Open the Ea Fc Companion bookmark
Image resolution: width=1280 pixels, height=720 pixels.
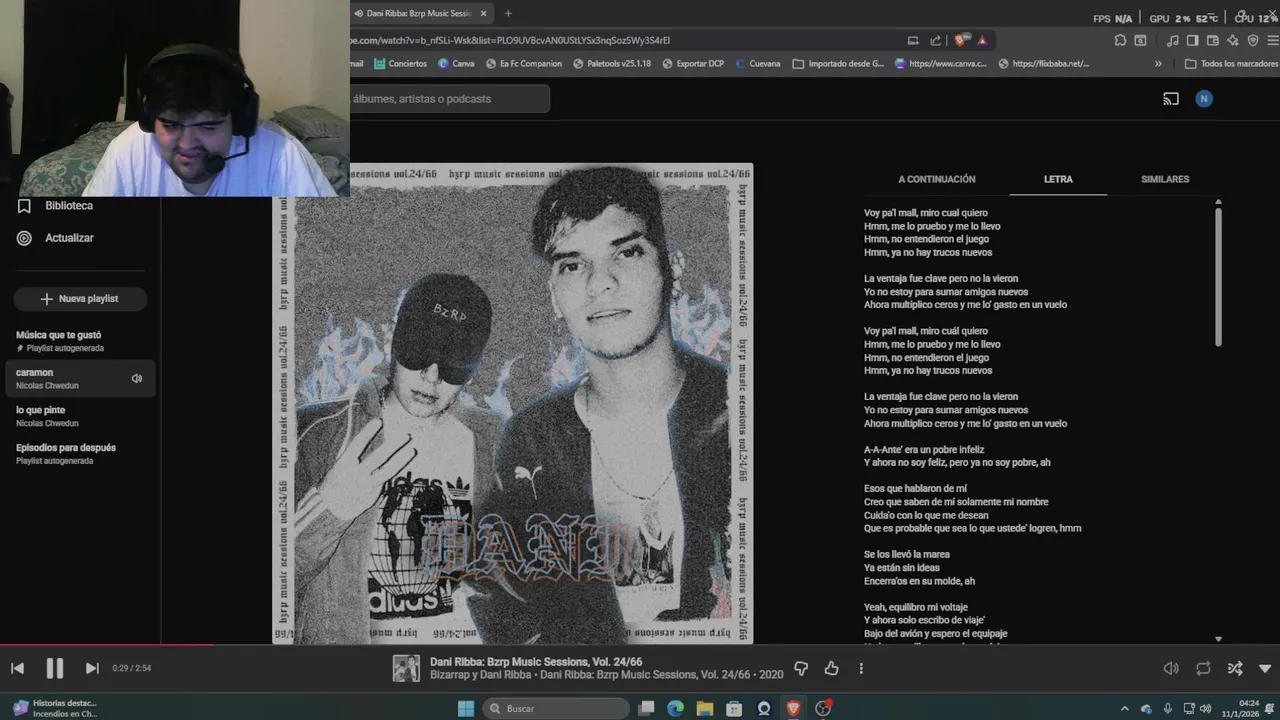523,64
